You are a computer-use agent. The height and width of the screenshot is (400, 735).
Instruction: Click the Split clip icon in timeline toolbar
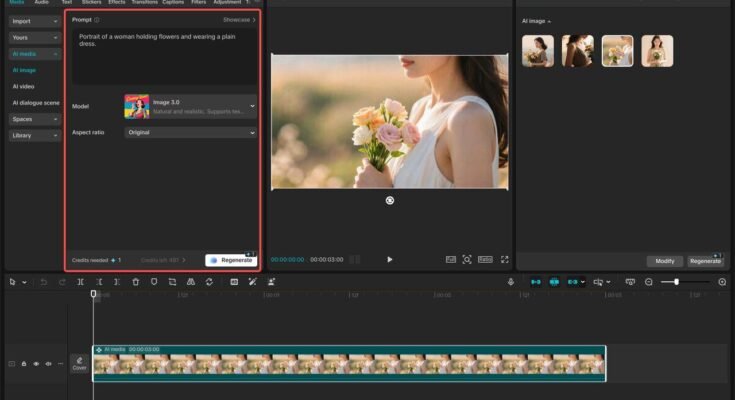point(80,282)
